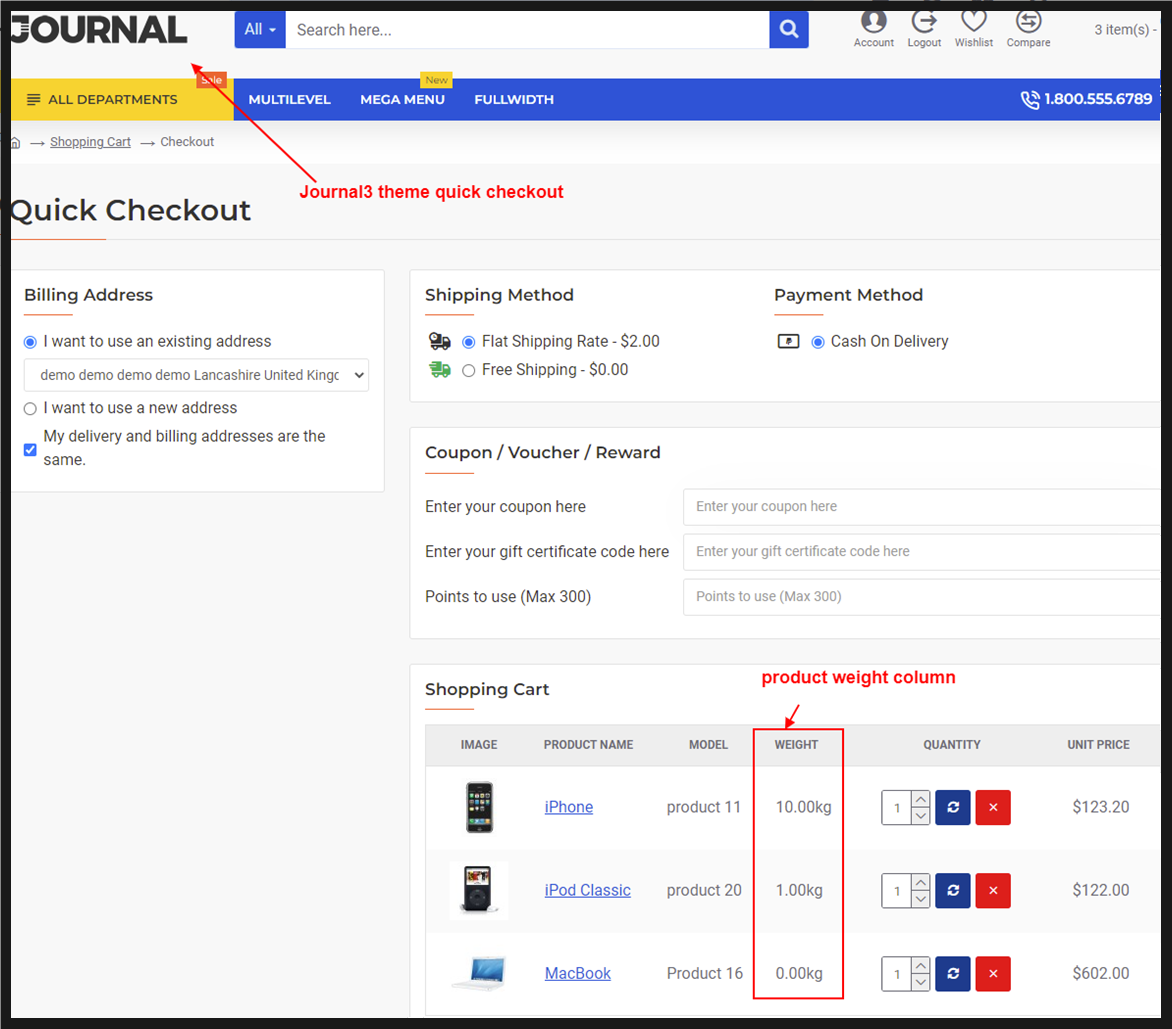Choose 'I want to use a new address'
Viewport: 1172px width, 1029px height.
coord(30,409)
